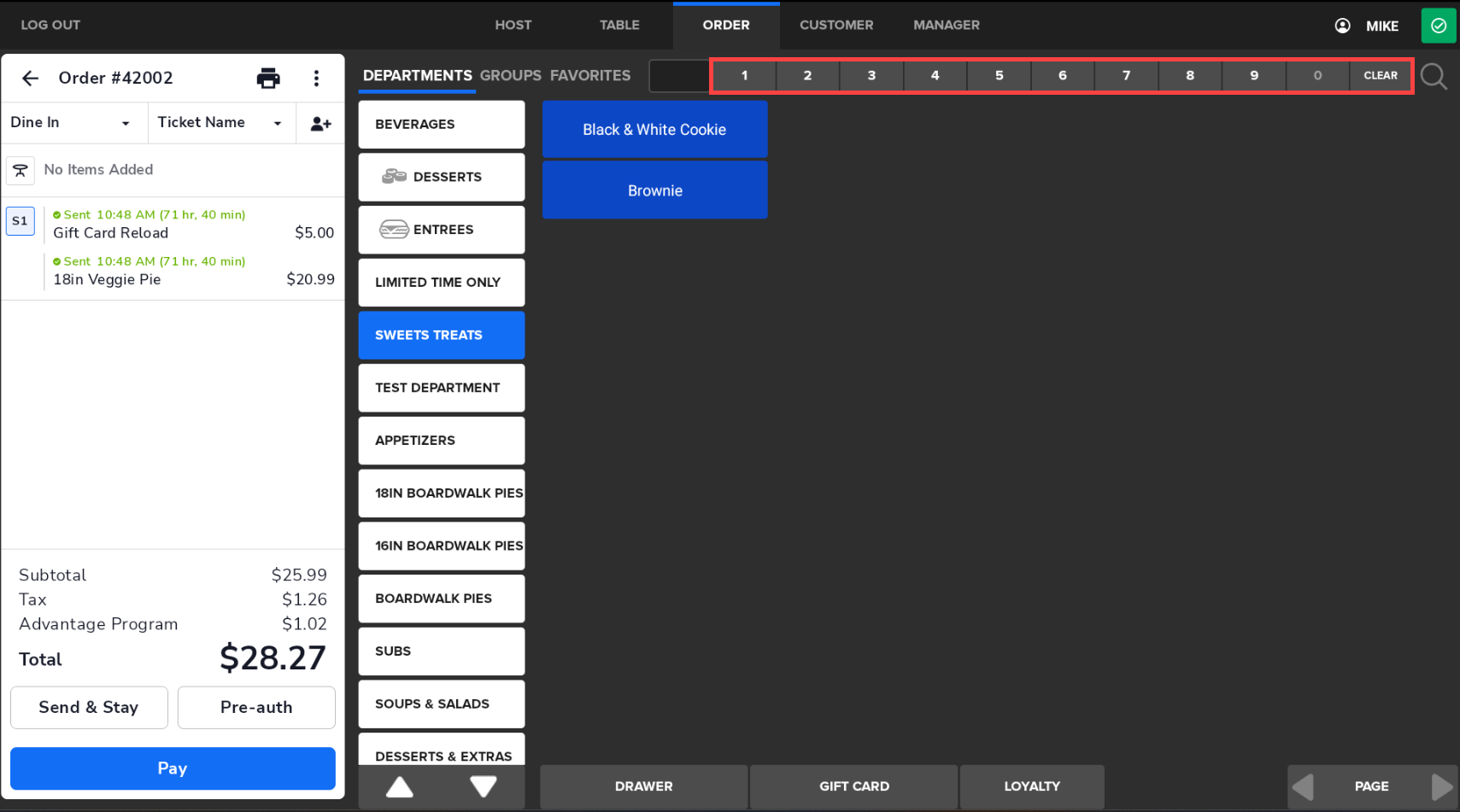Go to previous page with left arrow
The width and height of the screenshot is (1460, 812).
pos(1304,786)
